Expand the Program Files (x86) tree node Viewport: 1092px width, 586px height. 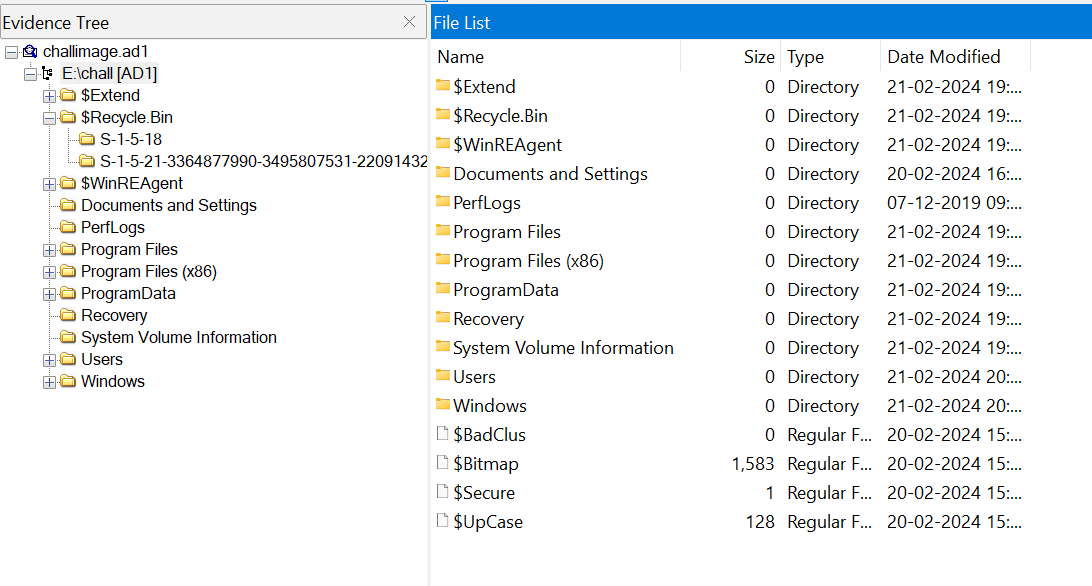coord(49,272)
